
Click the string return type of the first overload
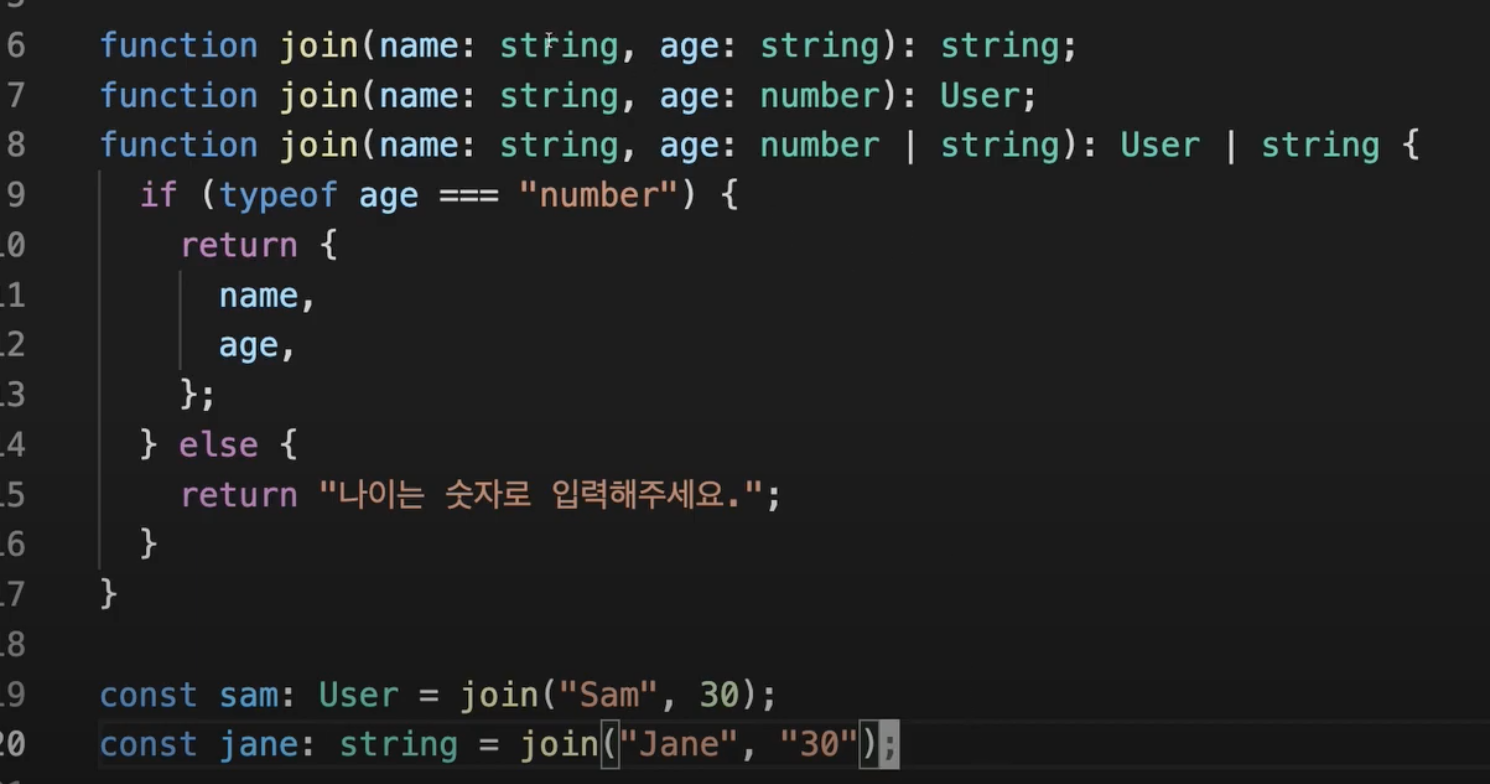coord(1000,45)
